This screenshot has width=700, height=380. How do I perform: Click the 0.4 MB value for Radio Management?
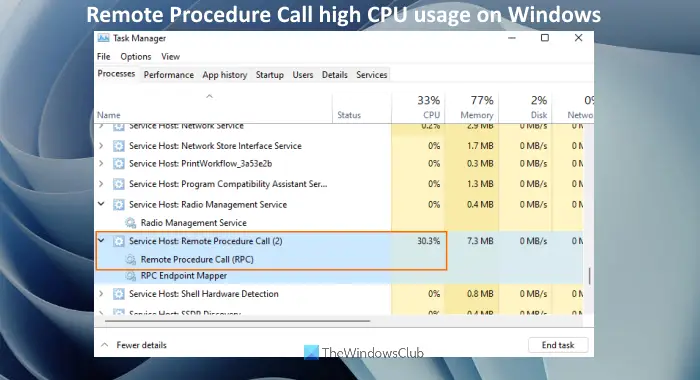click(x=480, y=205)
